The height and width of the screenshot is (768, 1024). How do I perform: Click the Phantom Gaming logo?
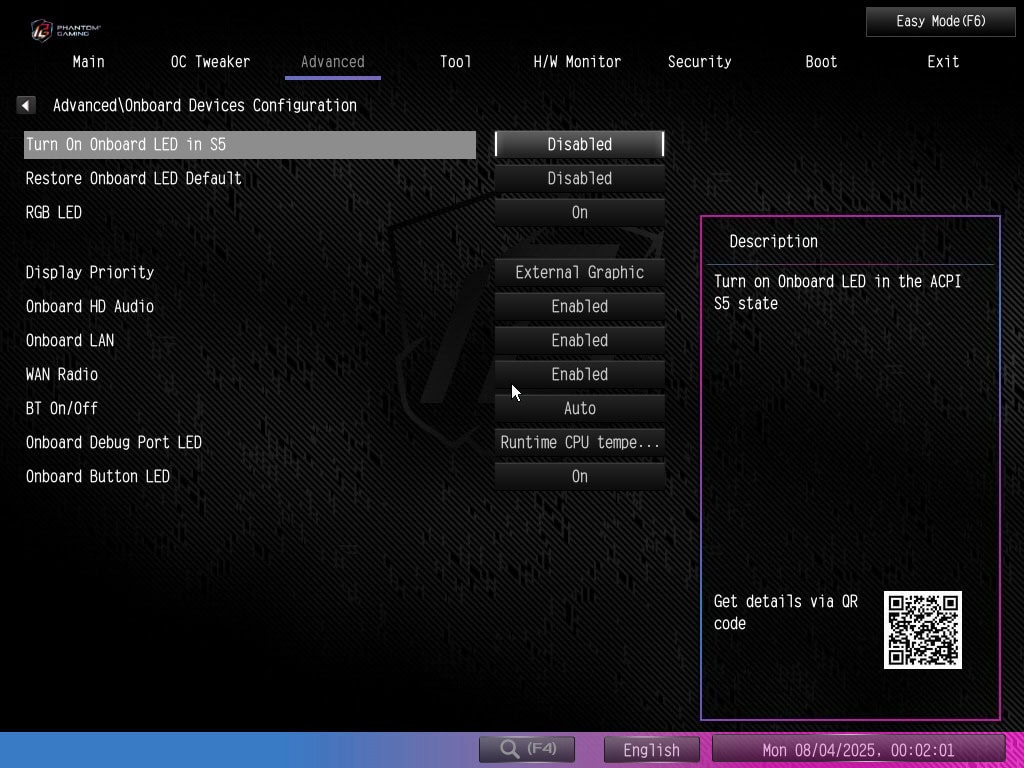click(x=65, y=30)
